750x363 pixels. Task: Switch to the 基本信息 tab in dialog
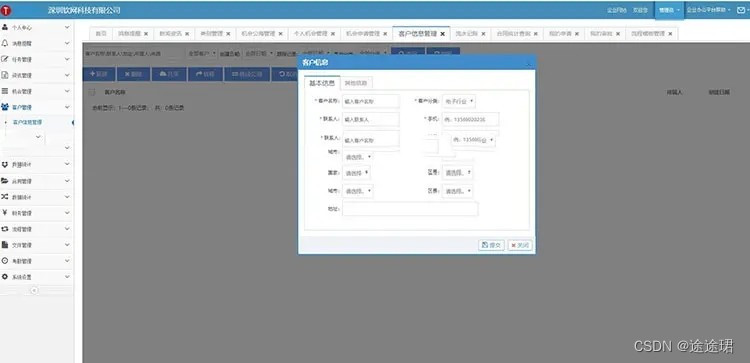322,83
